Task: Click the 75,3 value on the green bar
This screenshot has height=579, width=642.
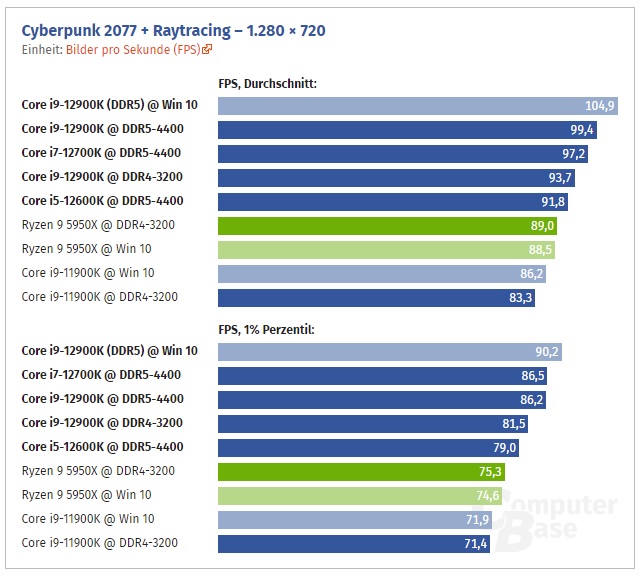Action: (x=490, y=472)
